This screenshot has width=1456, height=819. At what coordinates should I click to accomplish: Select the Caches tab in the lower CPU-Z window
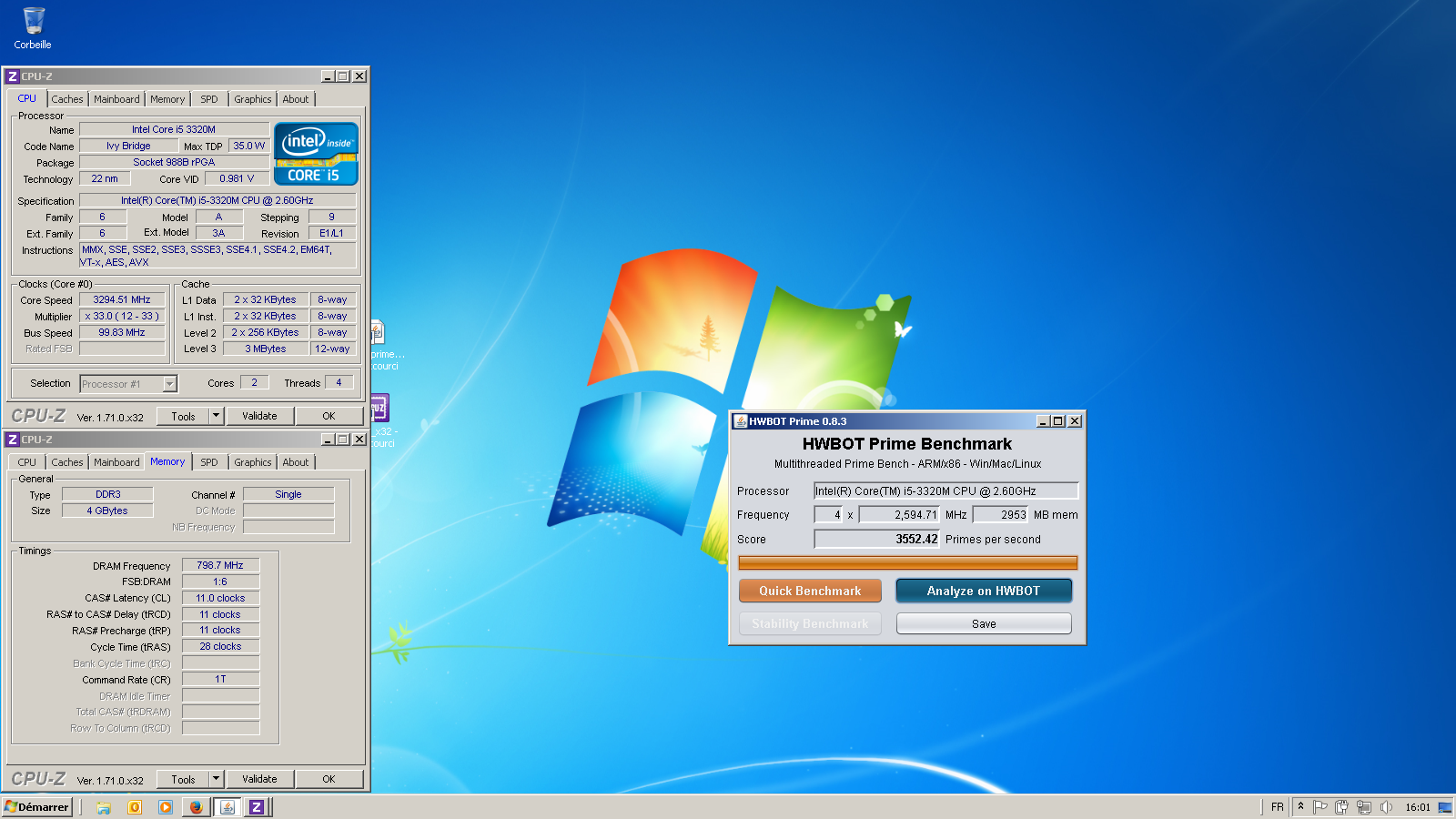click(x=67, y=462)
